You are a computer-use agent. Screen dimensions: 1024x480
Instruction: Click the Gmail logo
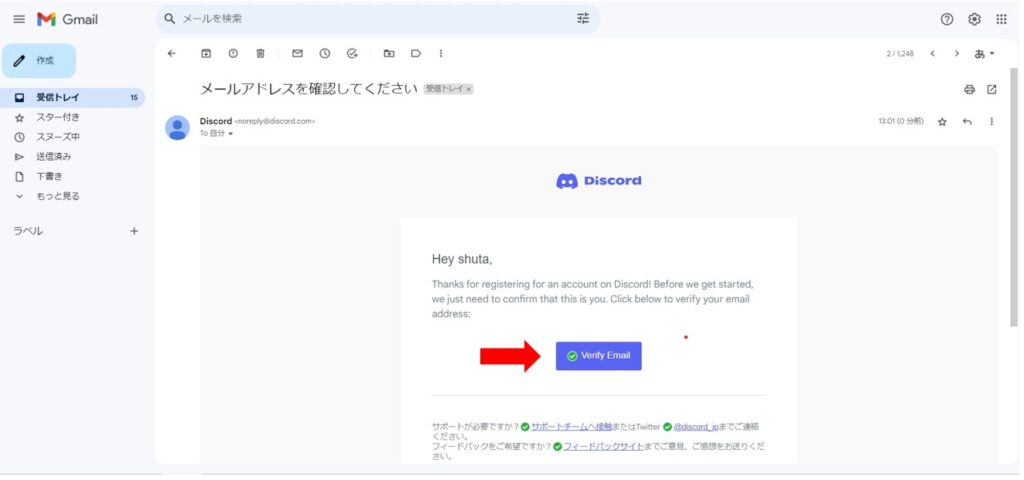(x=67, y=19)
